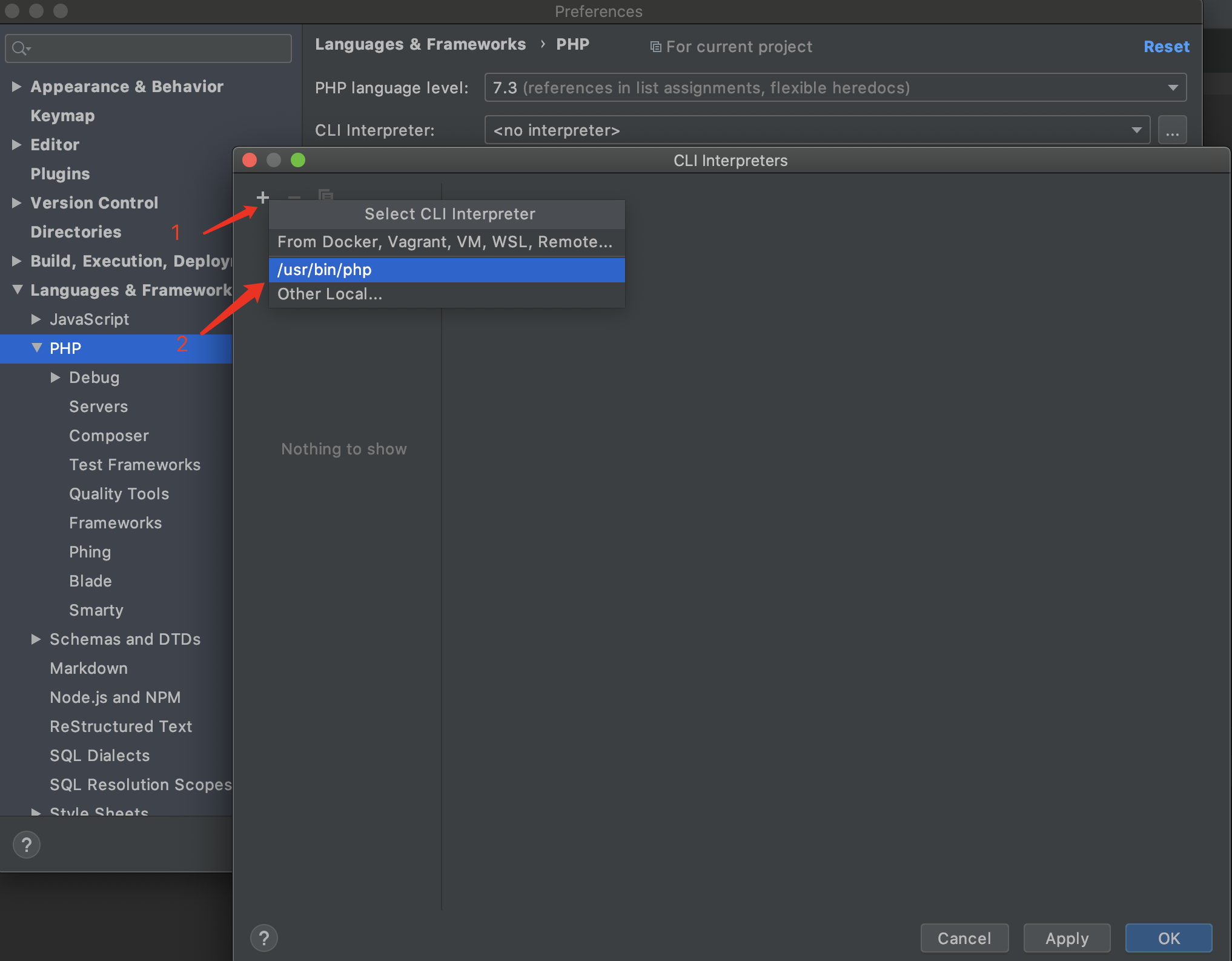The image size is (1232, 961).
Task: Collapse the PHP tree node
Action: coord(37,348)
